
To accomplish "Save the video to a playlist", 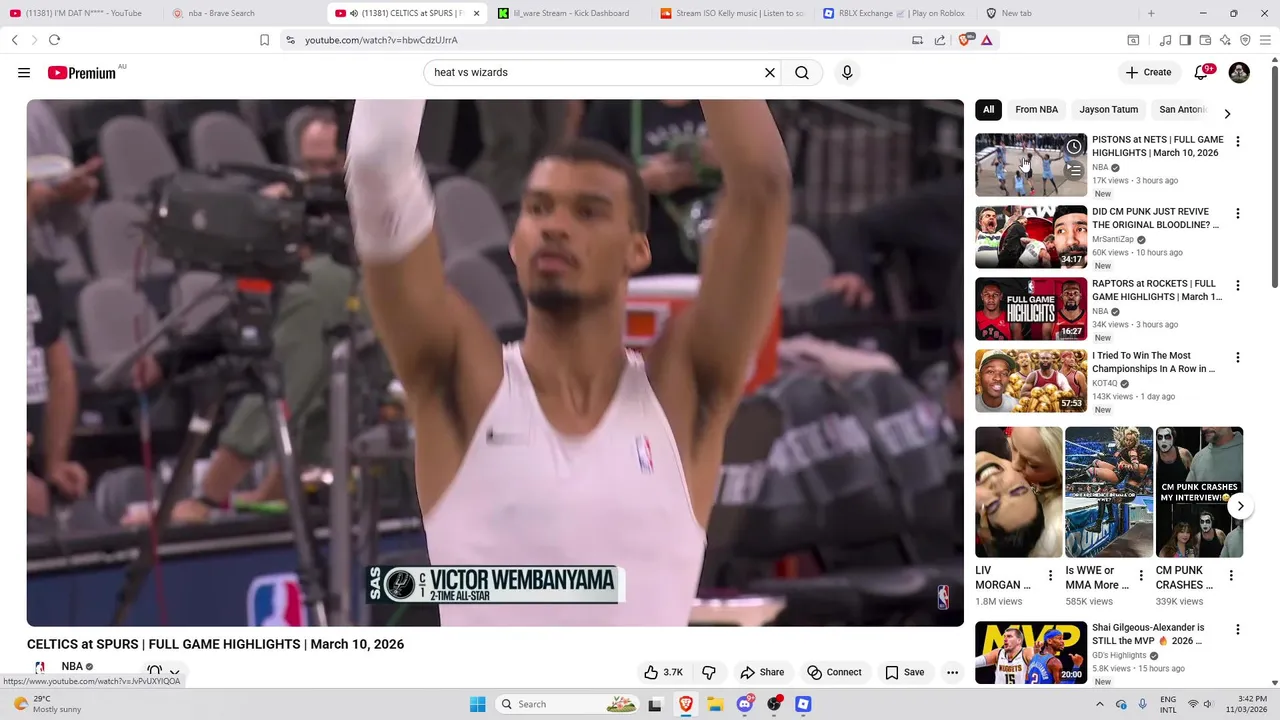I will point(904,672).
